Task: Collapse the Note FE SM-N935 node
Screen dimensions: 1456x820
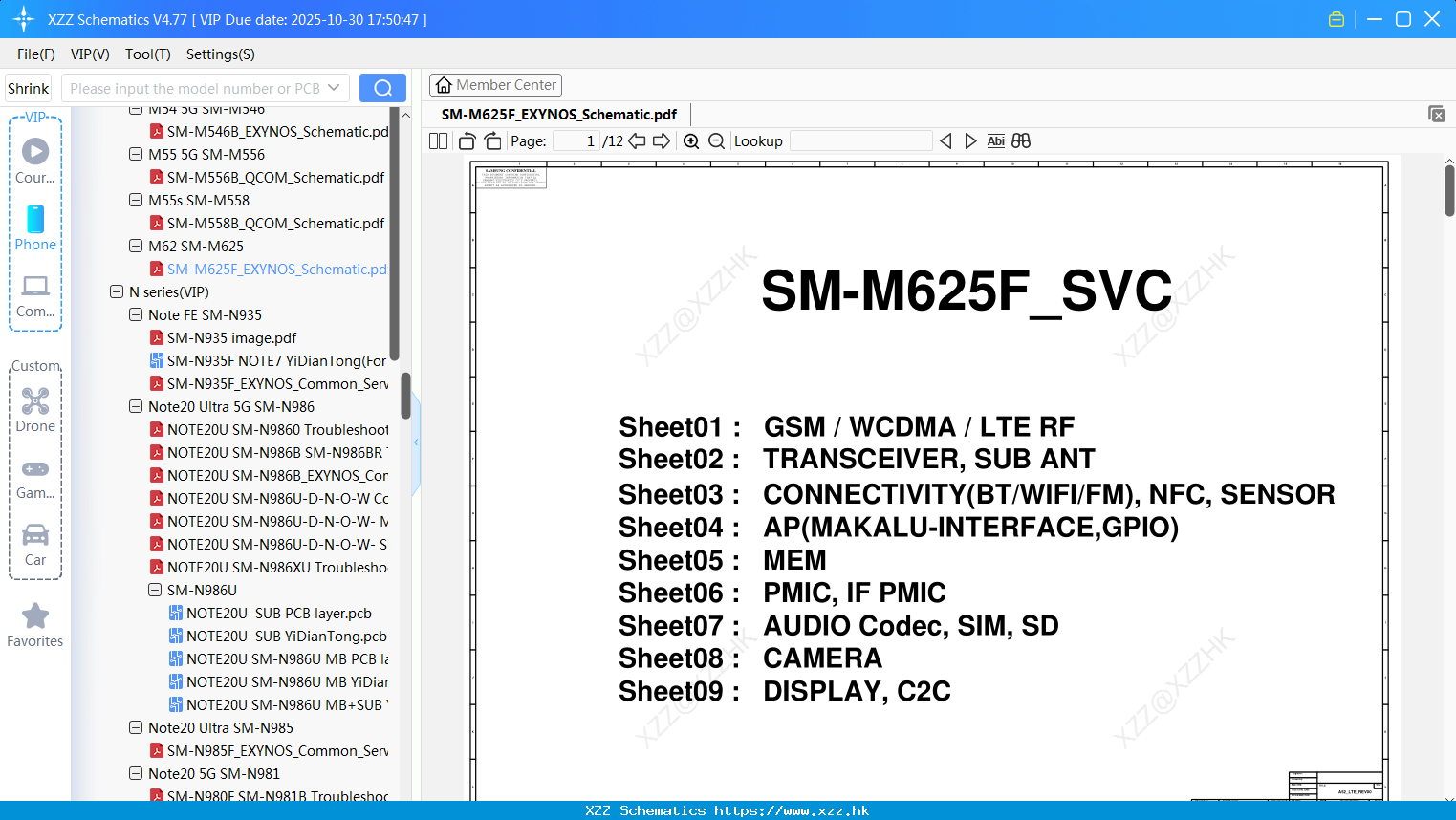Action: click(136, 314)
